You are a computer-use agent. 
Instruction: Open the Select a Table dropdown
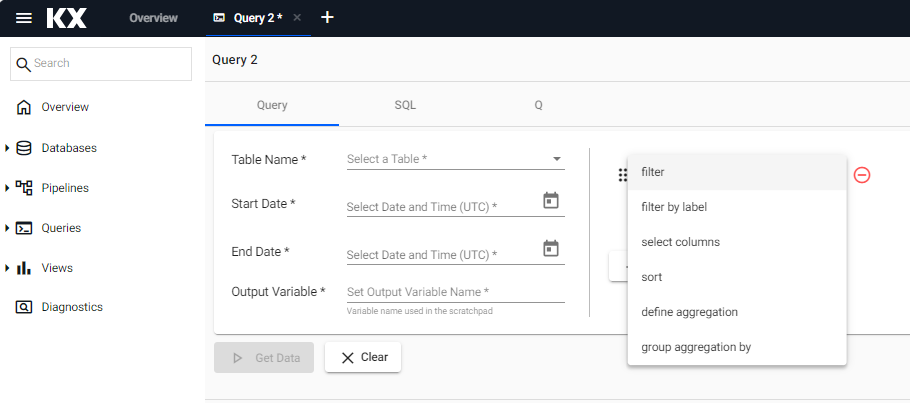(456, 159)
